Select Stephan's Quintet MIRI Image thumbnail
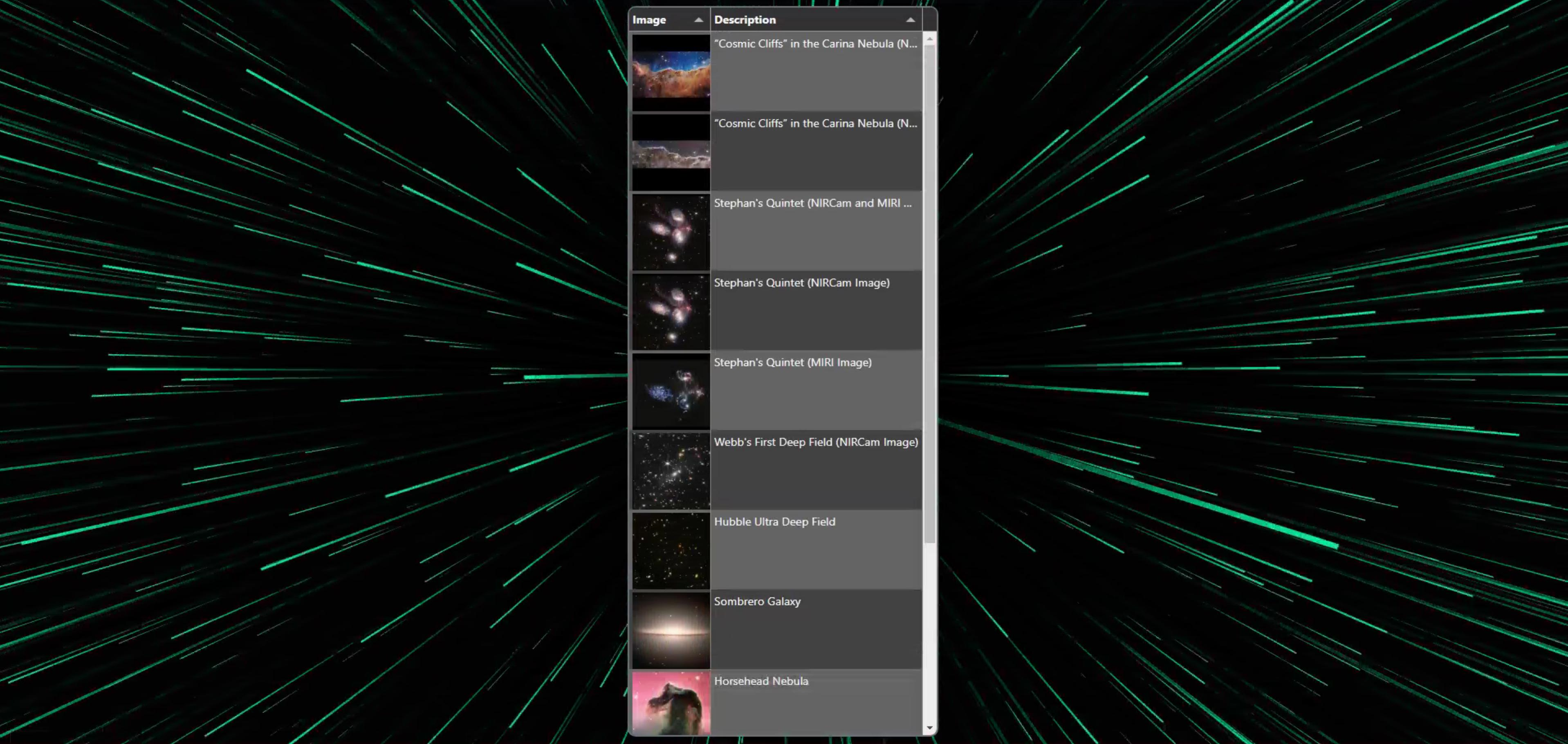The height and width of the screenshot is (744, 1568). click(x=671, y=391)
